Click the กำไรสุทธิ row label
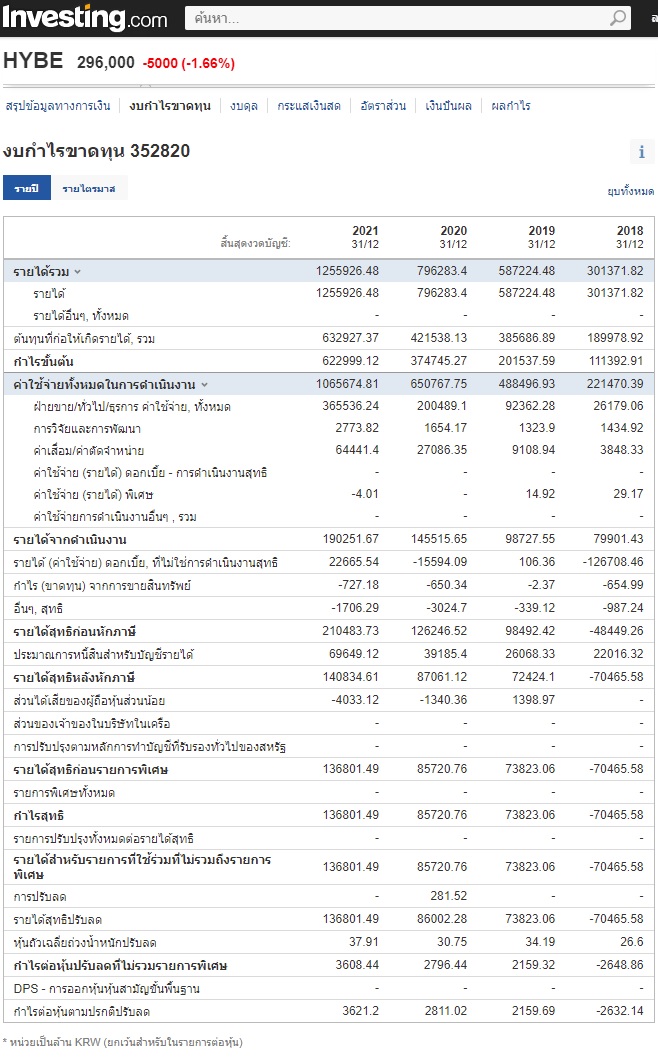 click(38, 816)
